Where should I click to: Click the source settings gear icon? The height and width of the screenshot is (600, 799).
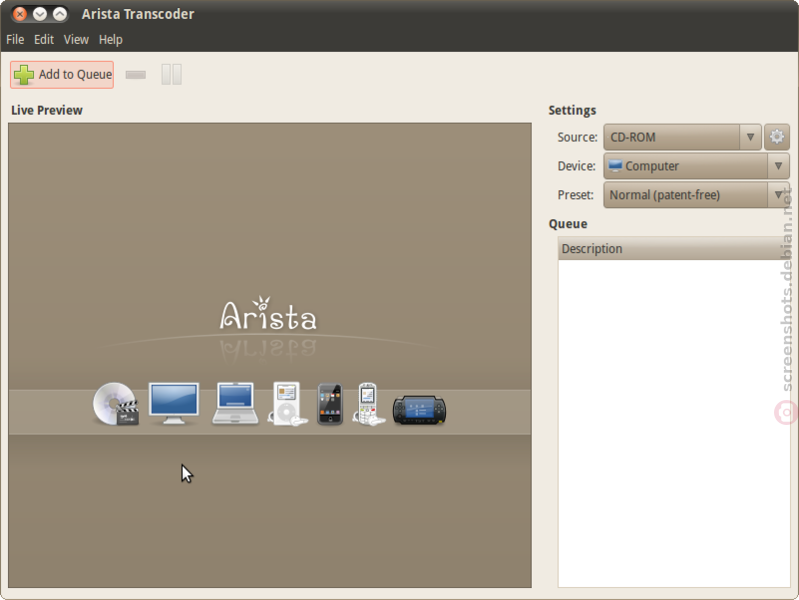tap(777, 137)
